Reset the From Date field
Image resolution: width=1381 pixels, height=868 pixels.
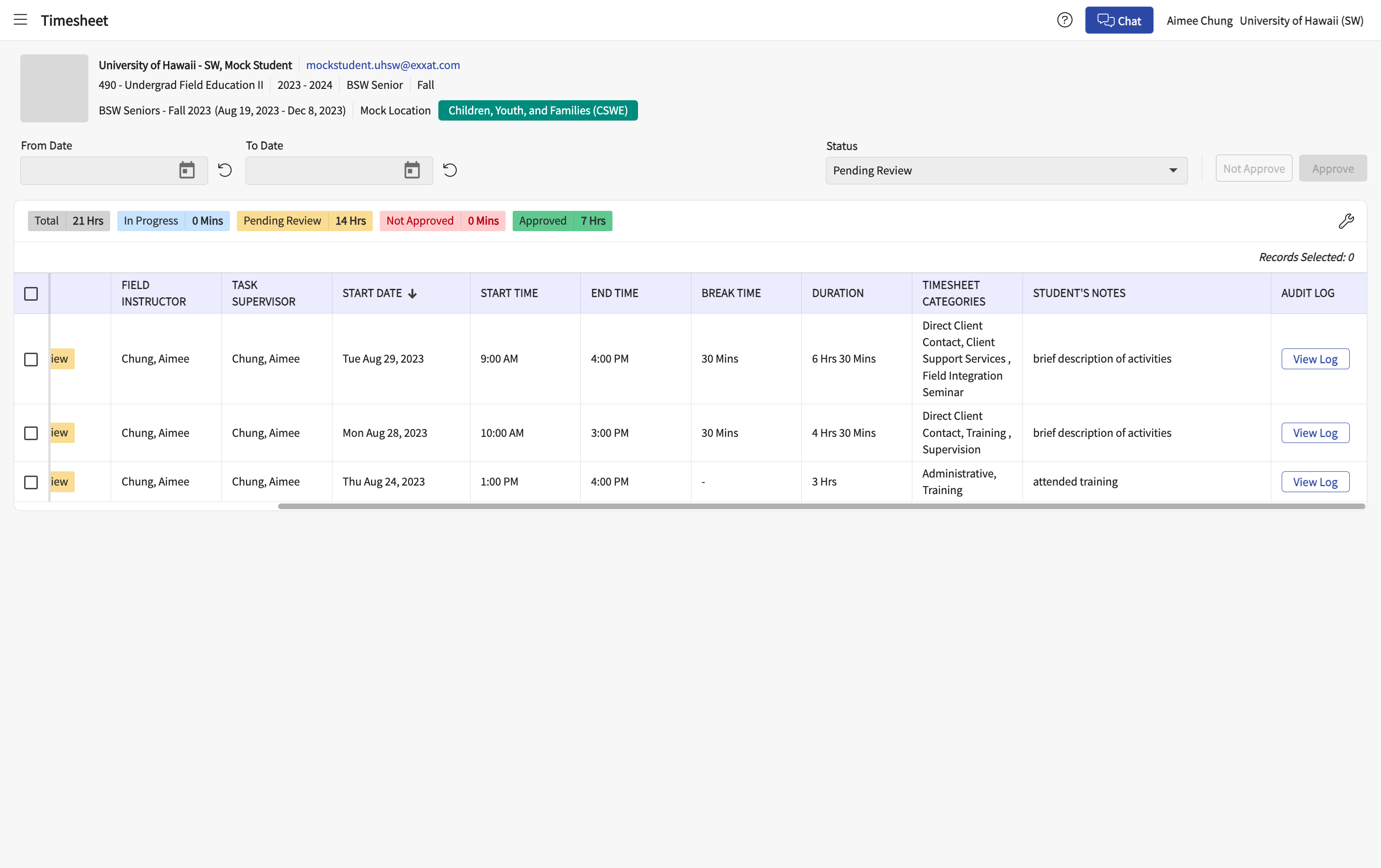point(225,170)
